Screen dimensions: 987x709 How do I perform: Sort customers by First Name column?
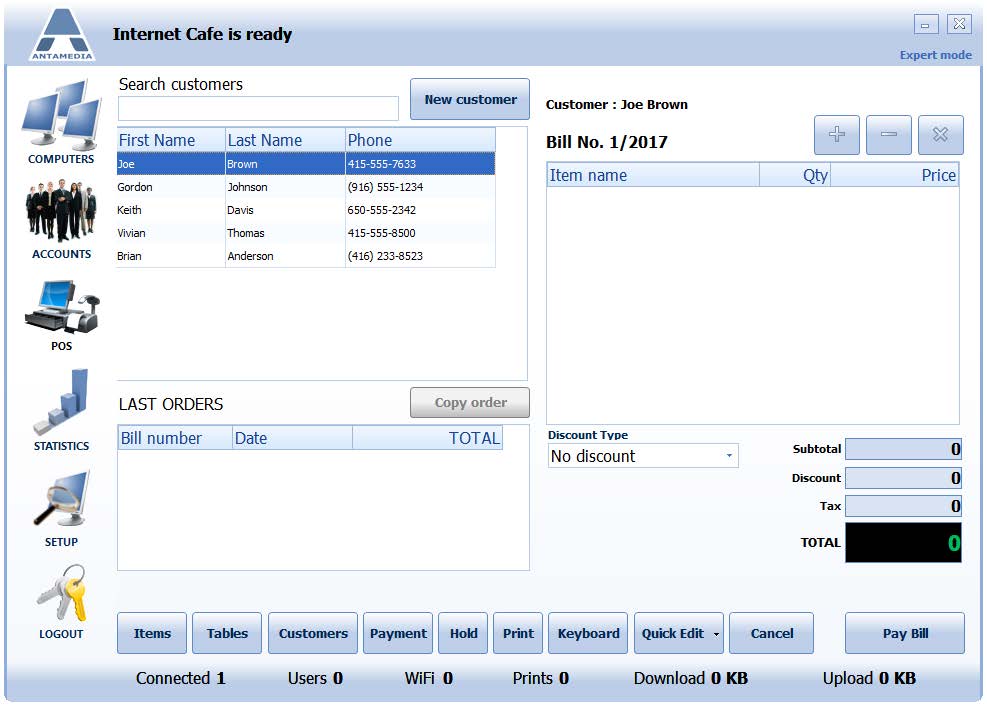[x=171, y=140]
